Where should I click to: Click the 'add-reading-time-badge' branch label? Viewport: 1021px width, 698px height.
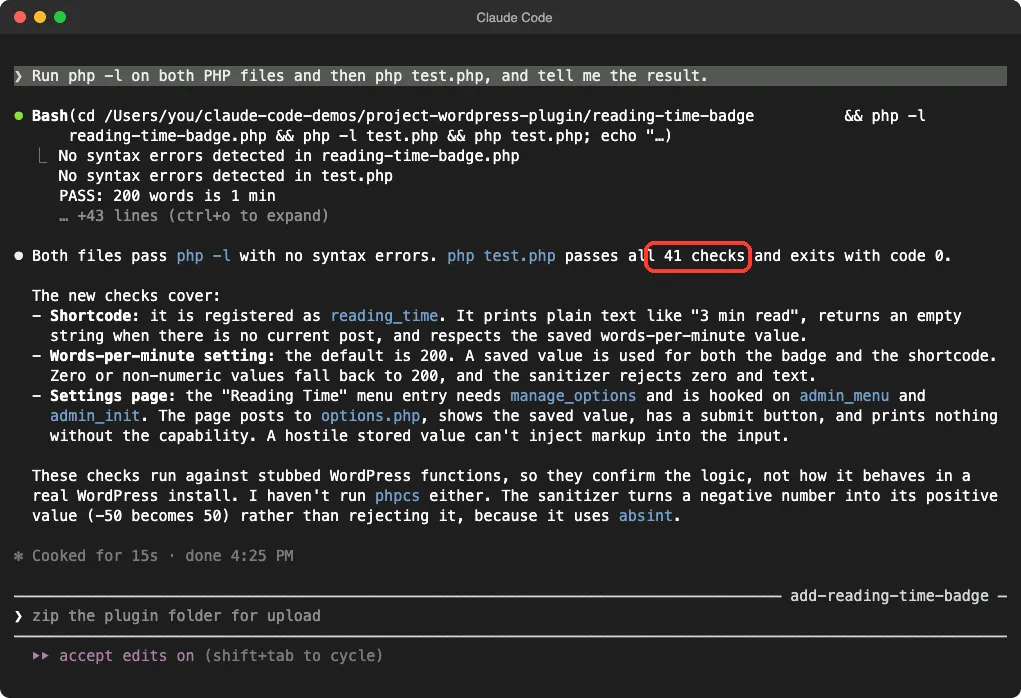[889, 596]
